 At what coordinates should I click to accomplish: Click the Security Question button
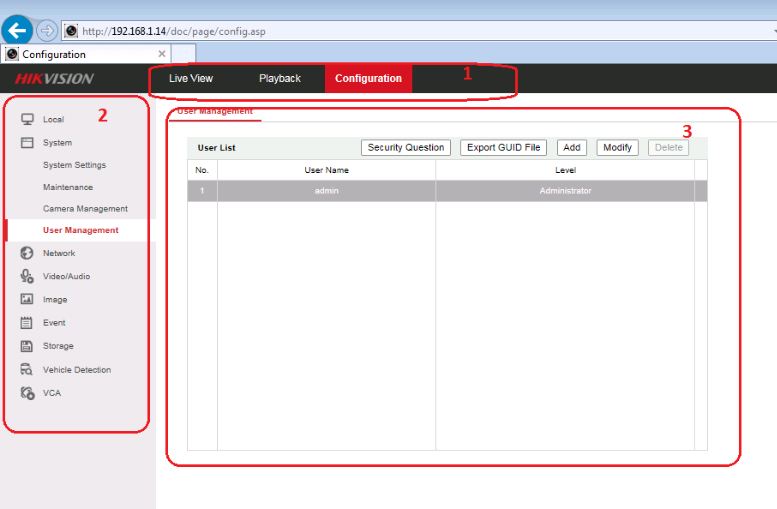[x=406, y=148]
